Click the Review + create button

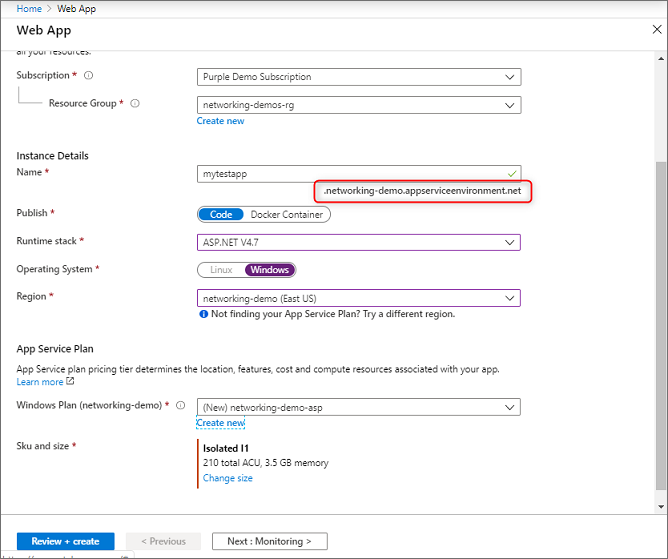point(65,541)
